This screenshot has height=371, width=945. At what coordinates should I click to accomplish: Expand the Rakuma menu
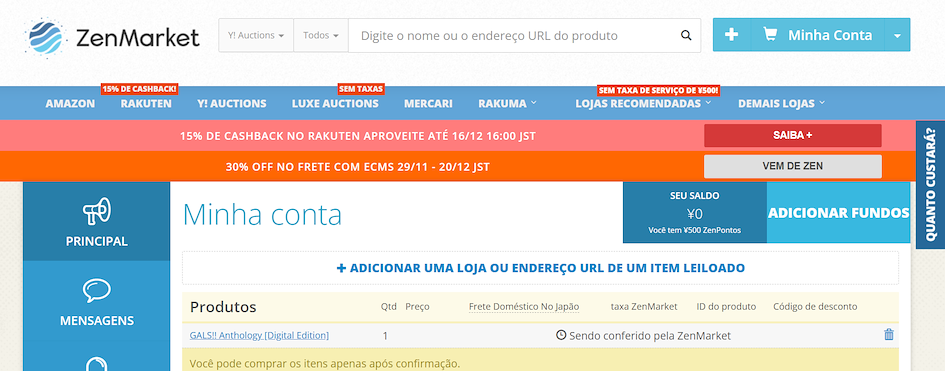(507, 104)
